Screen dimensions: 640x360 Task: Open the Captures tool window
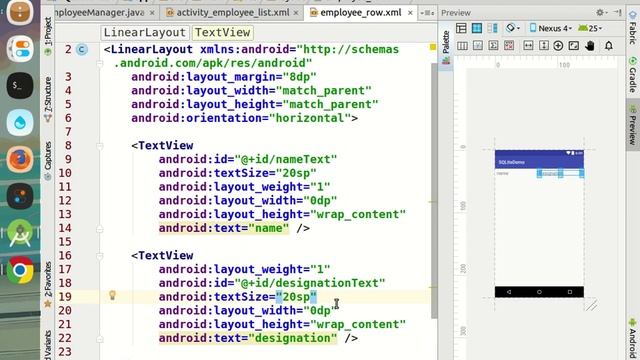(x=48, y=160)
